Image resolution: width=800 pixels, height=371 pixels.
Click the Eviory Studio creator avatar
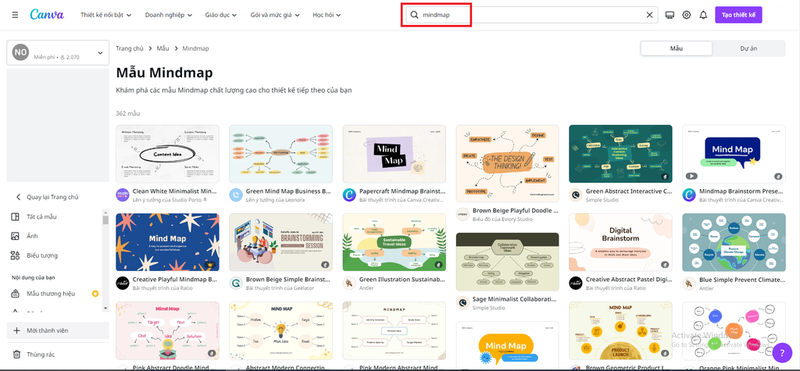[x=462, y=214]
